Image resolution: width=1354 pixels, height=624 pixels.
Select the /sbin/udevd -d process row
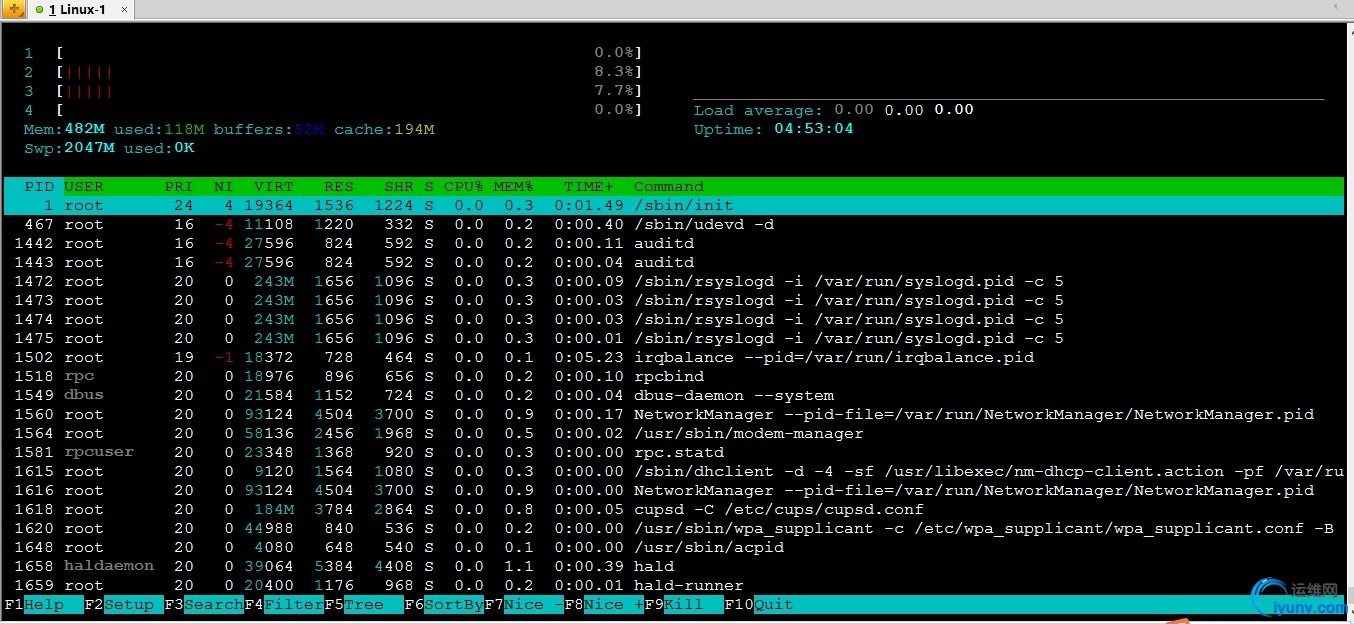(674, 224)
